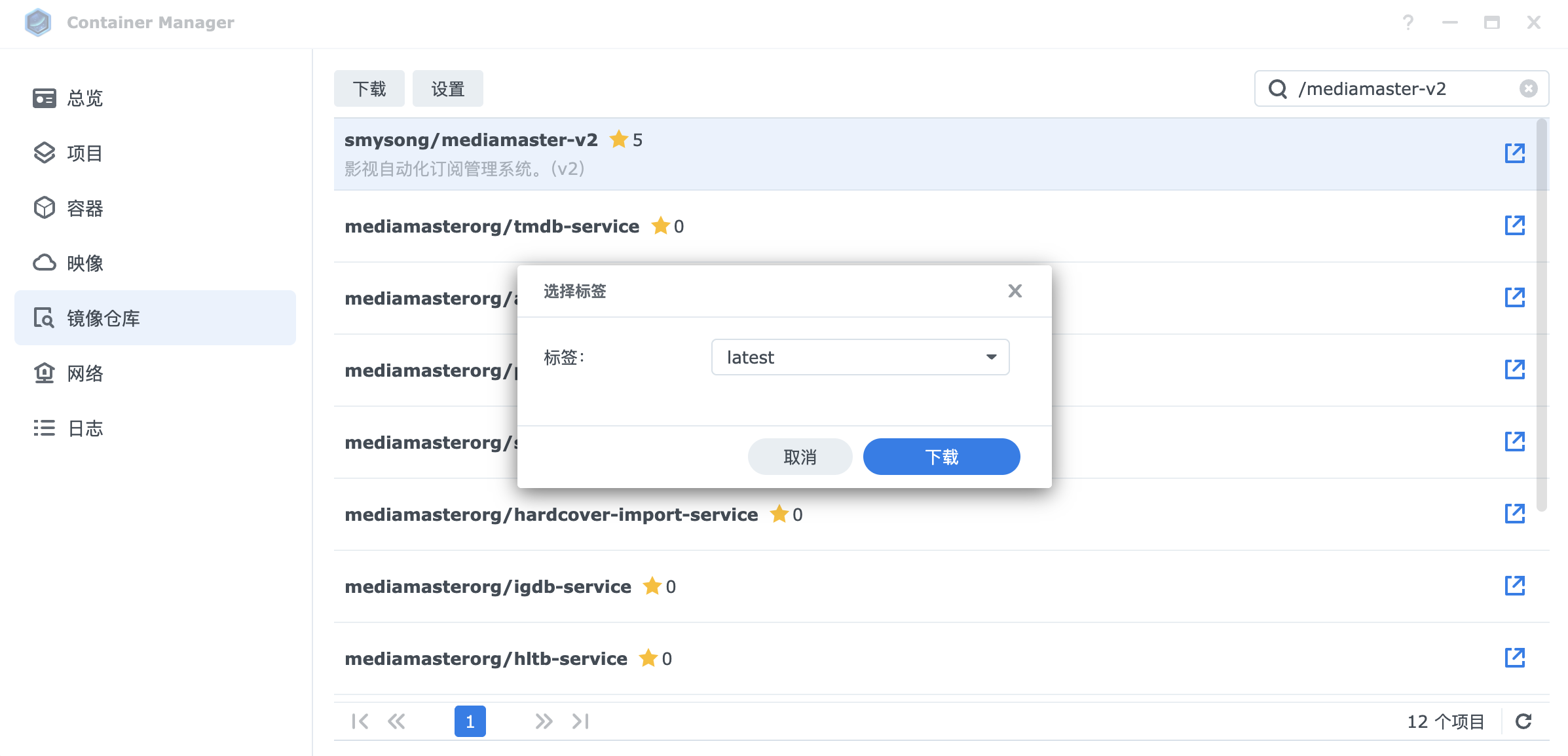Image resolution: width=1568 pixels, height=756 pixels.
Task: Open external link for smysong/mediamaster-v2
Action: (1514, 153)
